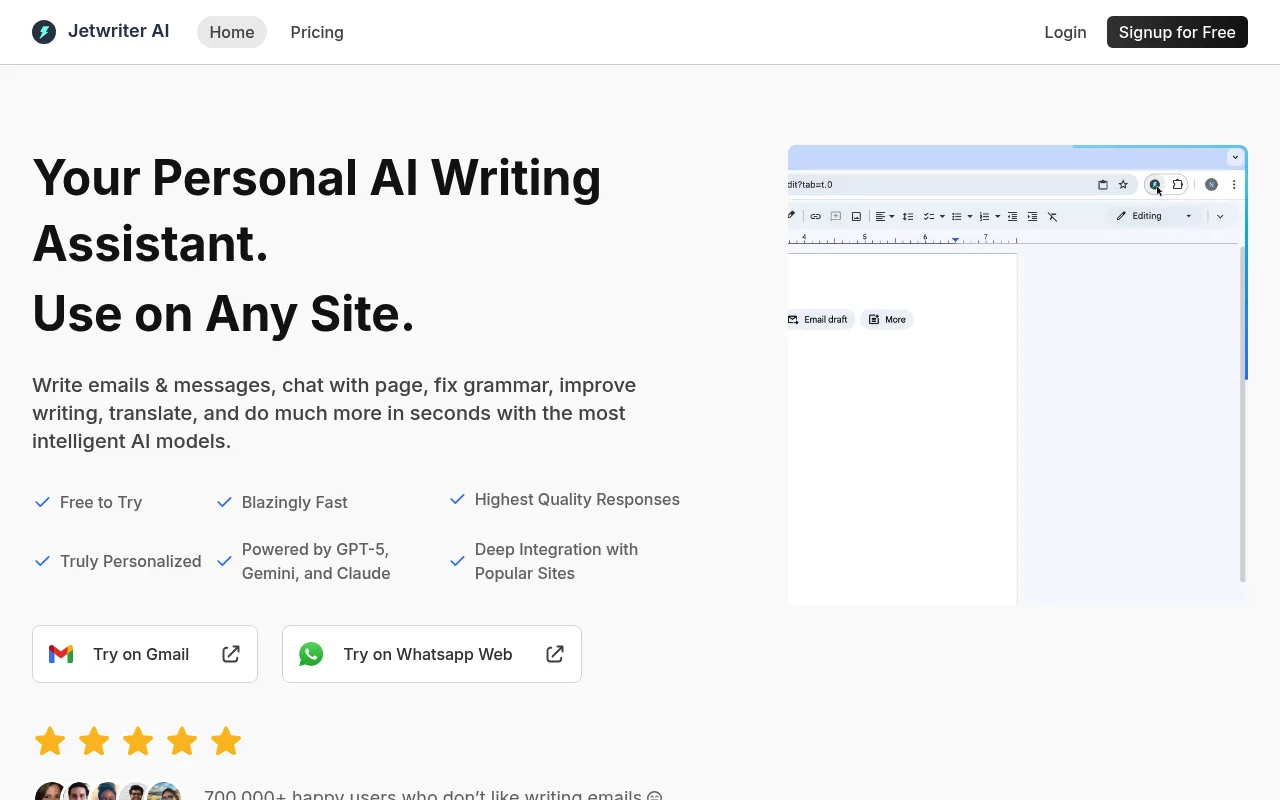This screenshot has width=1280, height=800.
Task: Click the "Your Personal AI Writing Assistant." heading
Action: click(x=317, y=211)
